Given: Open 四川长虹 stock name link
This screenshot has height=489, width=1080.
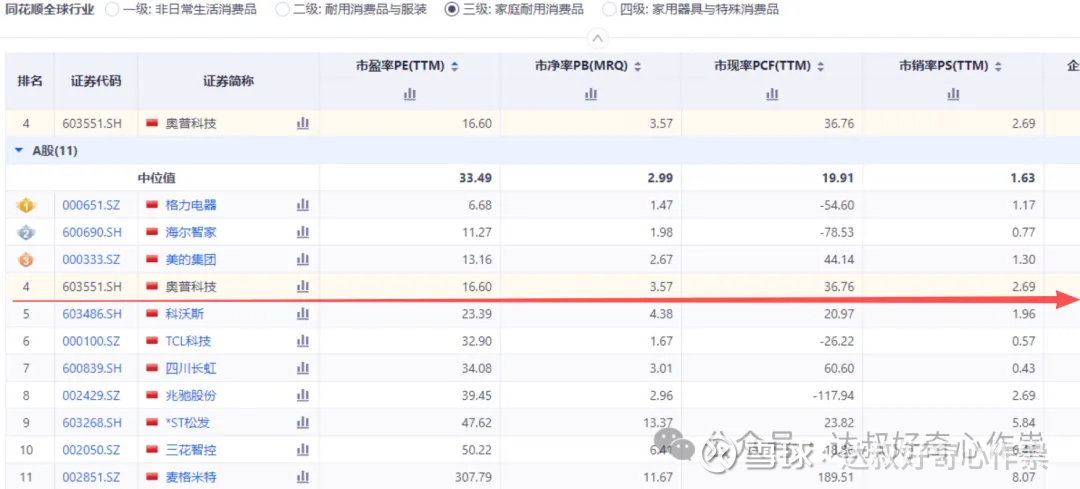Looking at the screenshot, I should (x=191, y=368).
